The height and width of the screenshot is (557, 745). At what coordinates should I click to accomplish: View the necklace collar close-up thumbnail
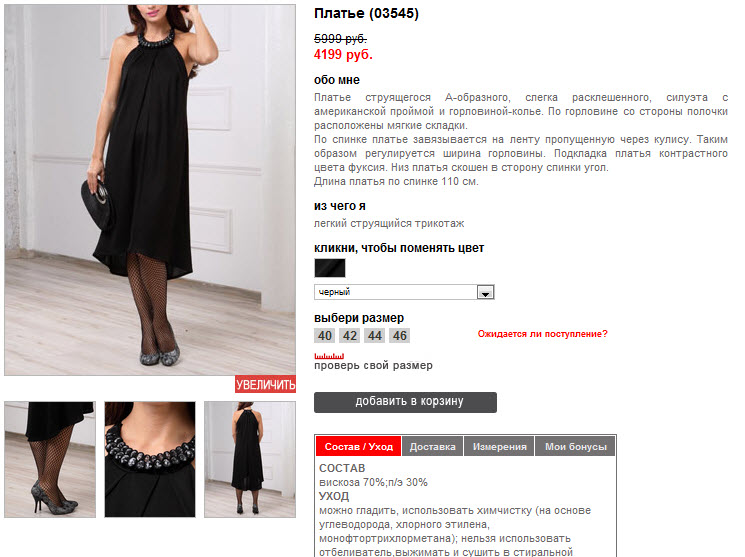150,459
